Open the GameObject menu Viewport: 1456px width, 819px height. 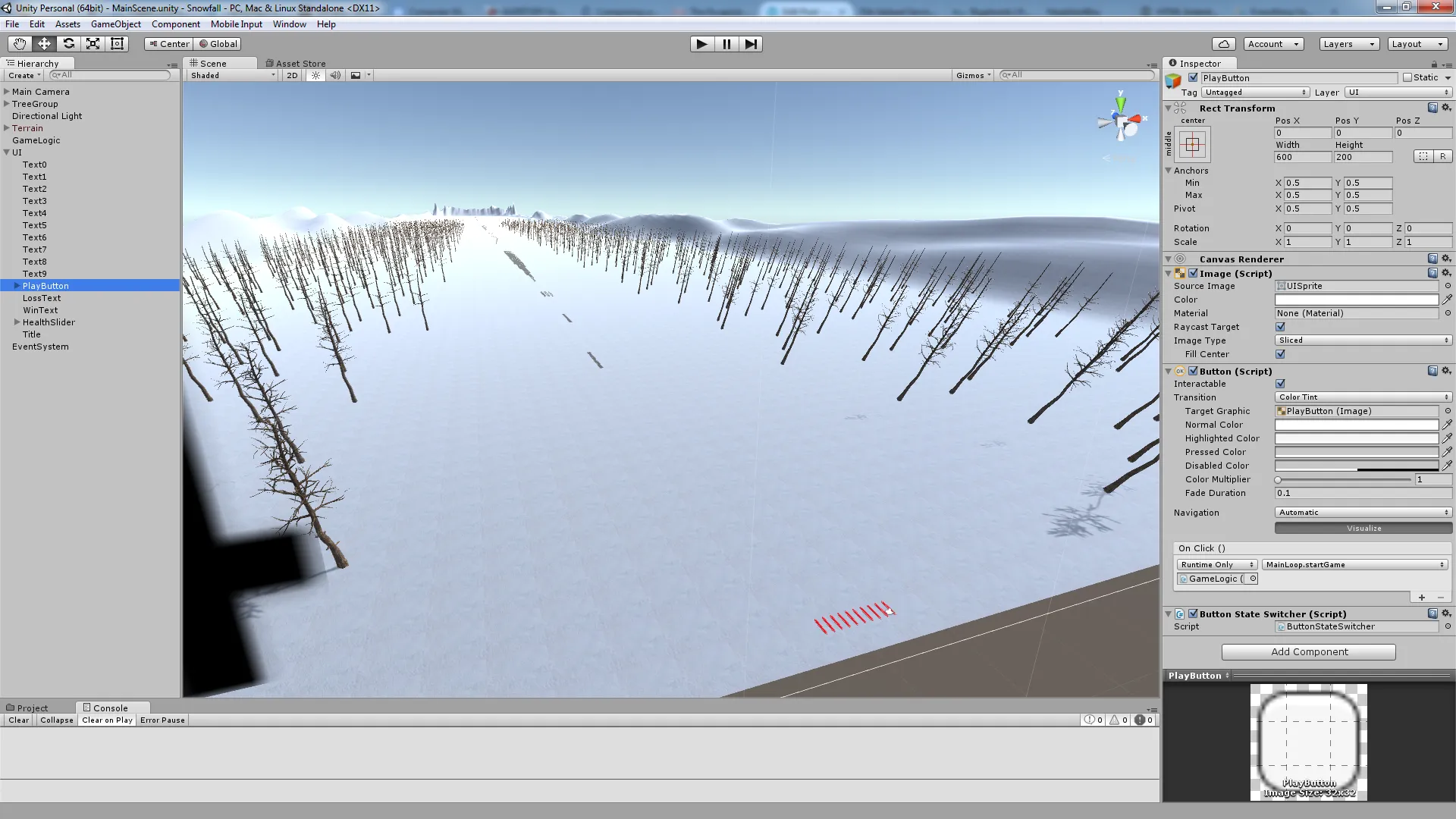coord(115,24)
